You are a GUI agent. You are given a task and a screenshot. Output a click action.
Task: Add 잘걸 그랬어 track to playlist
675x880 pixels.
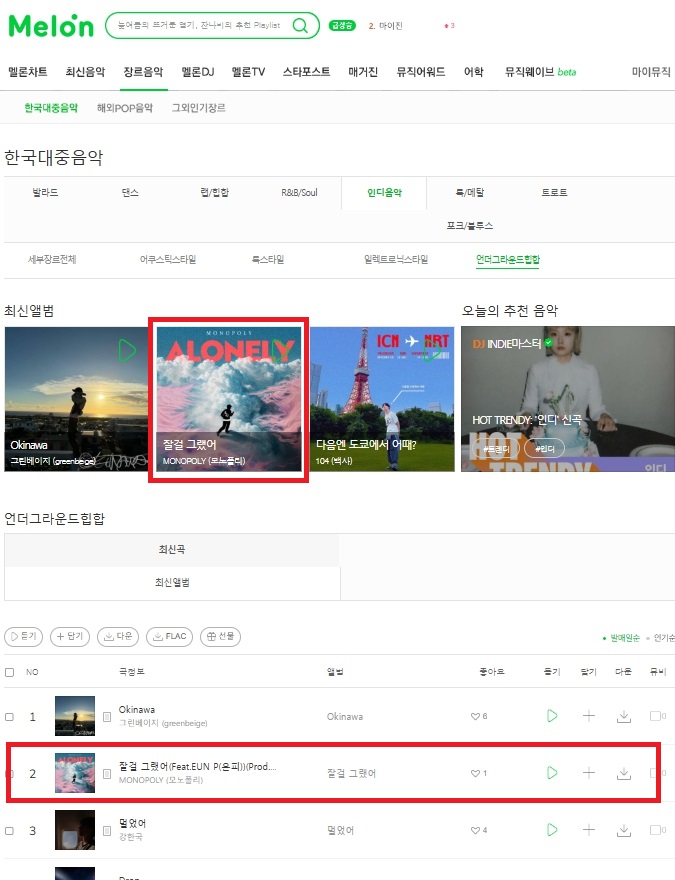click(x=589, y=773)
